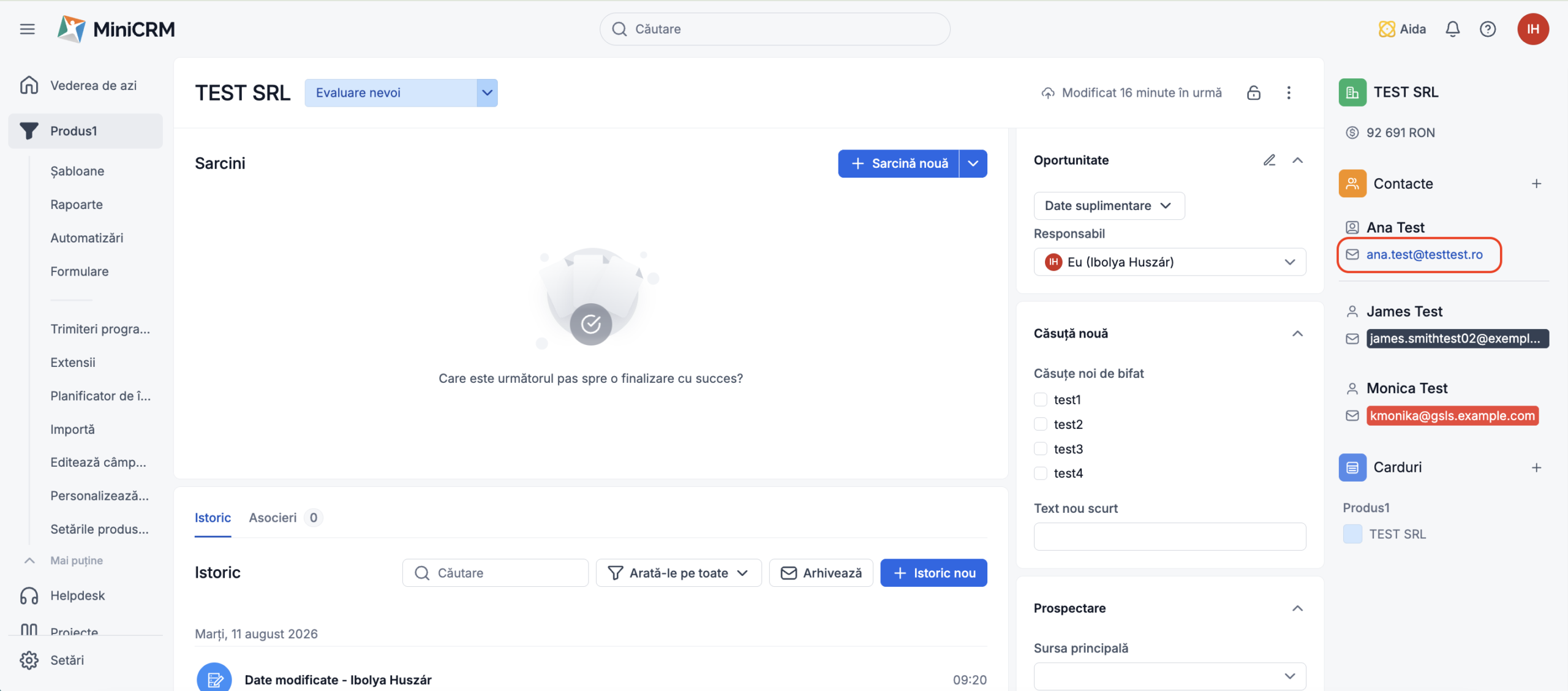Click the James Test person icon
Image resolution: width=1568 pixels, height=691 pixels.
coord(1352,312)
